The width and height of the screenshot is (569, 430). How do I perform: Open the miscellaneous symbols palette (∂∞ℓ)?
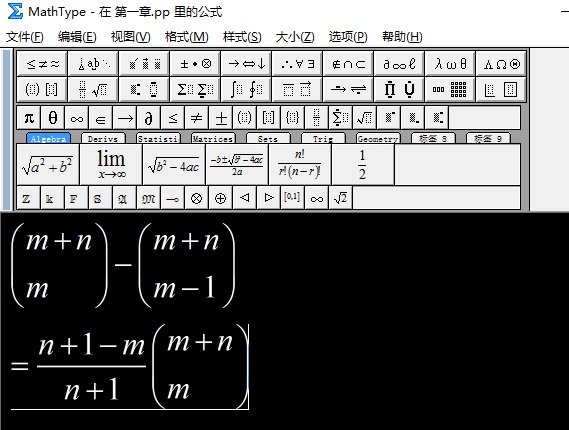pos(399,64)
